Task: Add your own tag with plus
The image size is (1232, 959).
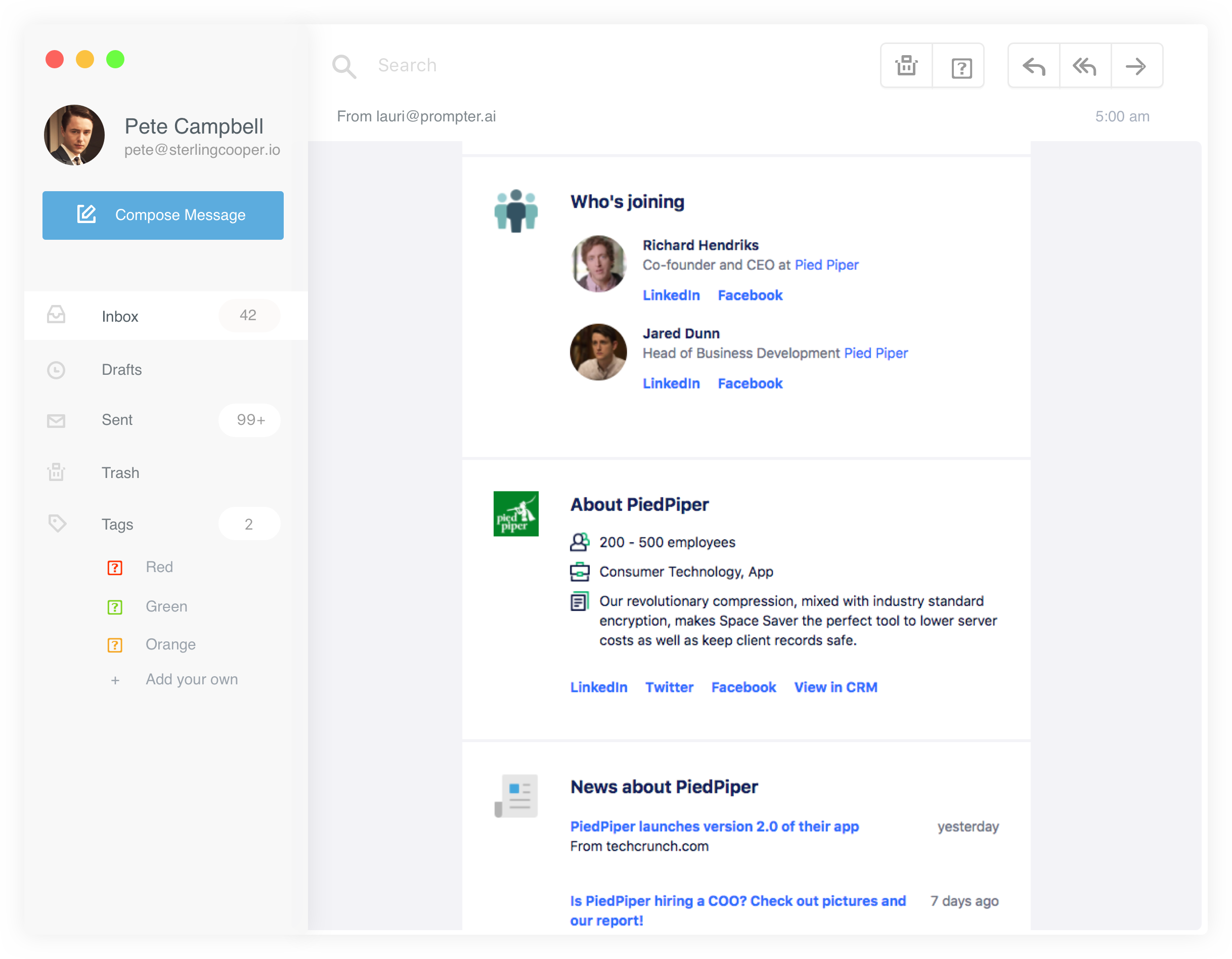Action: coord(115,680)
